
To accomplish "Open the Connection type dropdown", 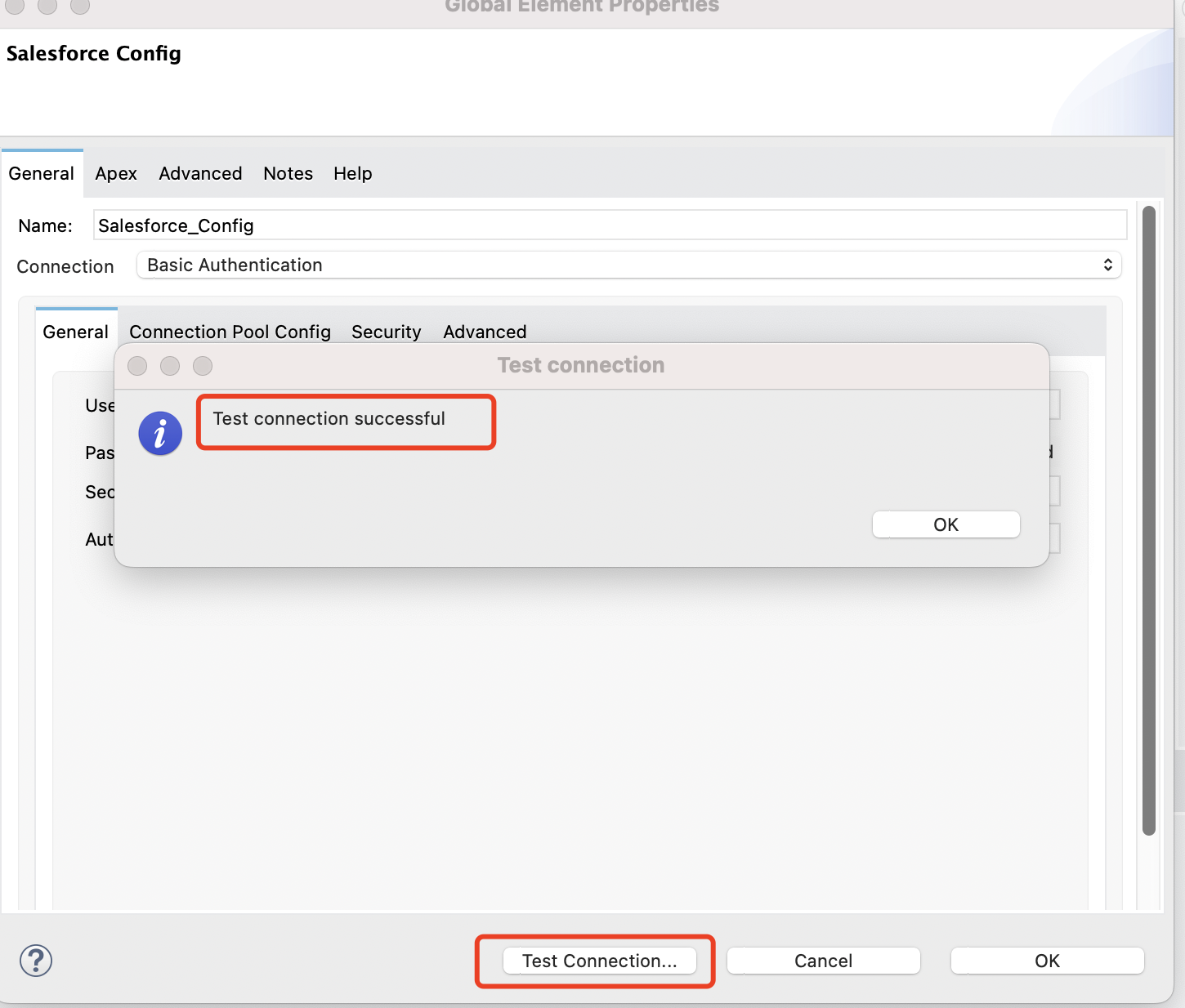I will click(x=629, y=265).
